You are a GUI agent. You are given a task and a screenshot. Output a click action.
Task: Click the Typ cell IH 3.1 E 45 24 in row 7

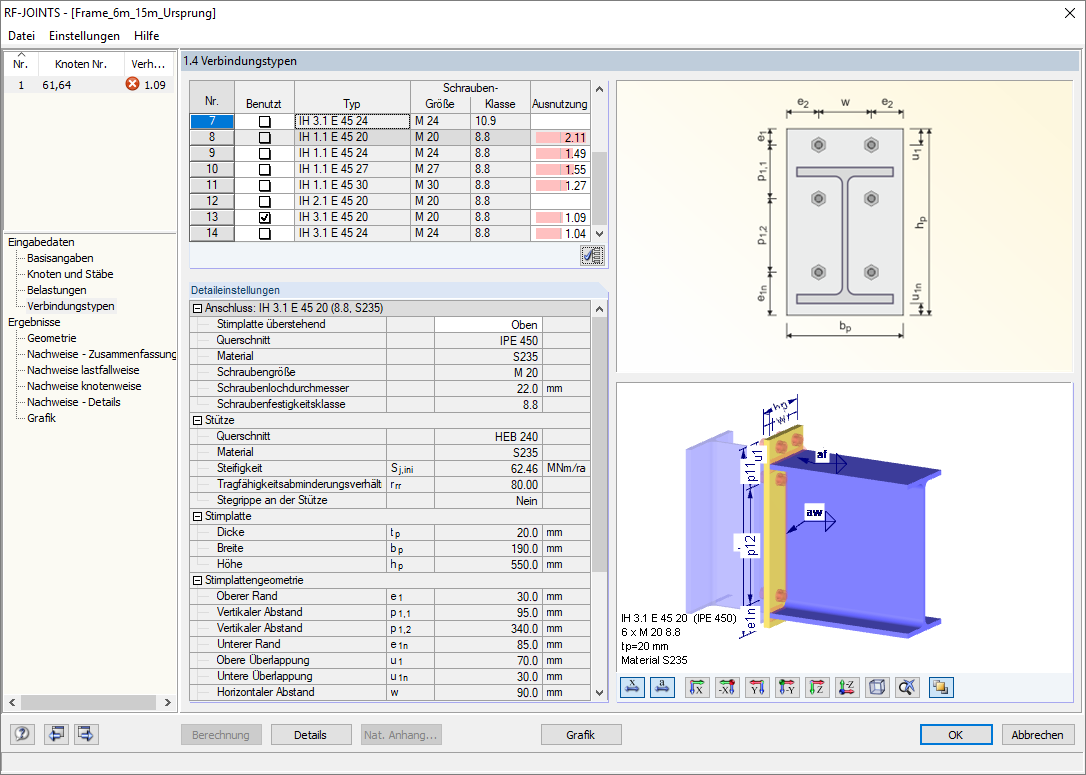coord(352,121)
